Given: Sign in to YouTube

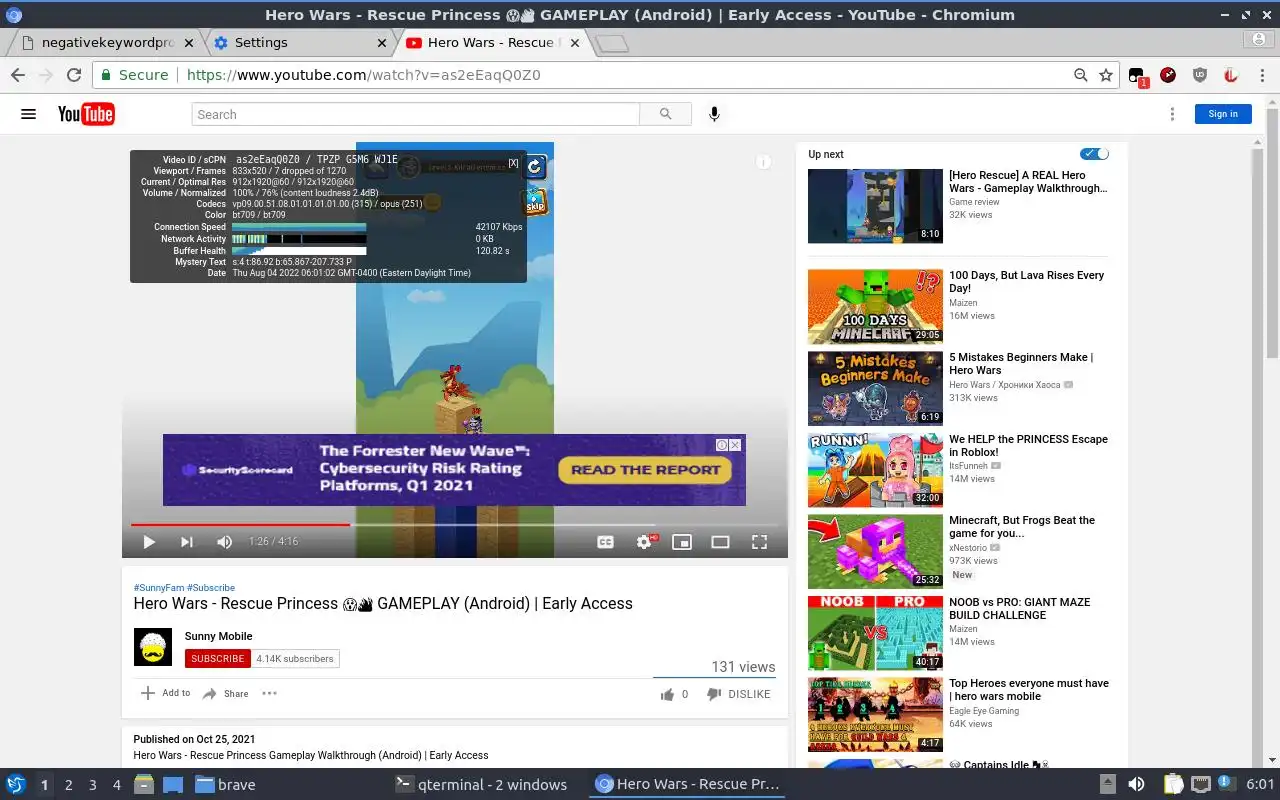Looking at the screenshot, I should point(1223,114).
